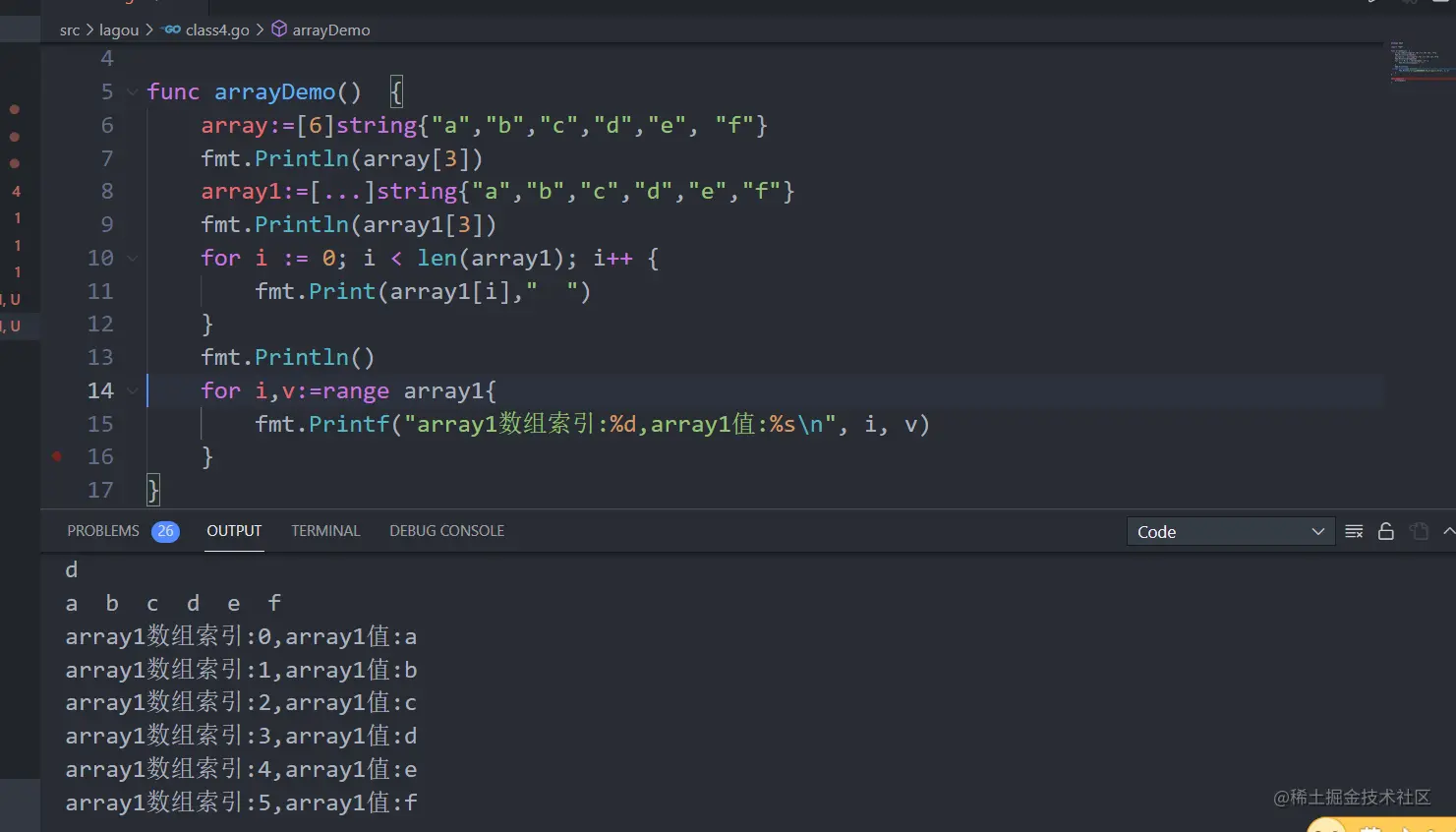Click fmt.Println(array[3]) on line 7
The image size is (1456, 832).
coord(342,158)
